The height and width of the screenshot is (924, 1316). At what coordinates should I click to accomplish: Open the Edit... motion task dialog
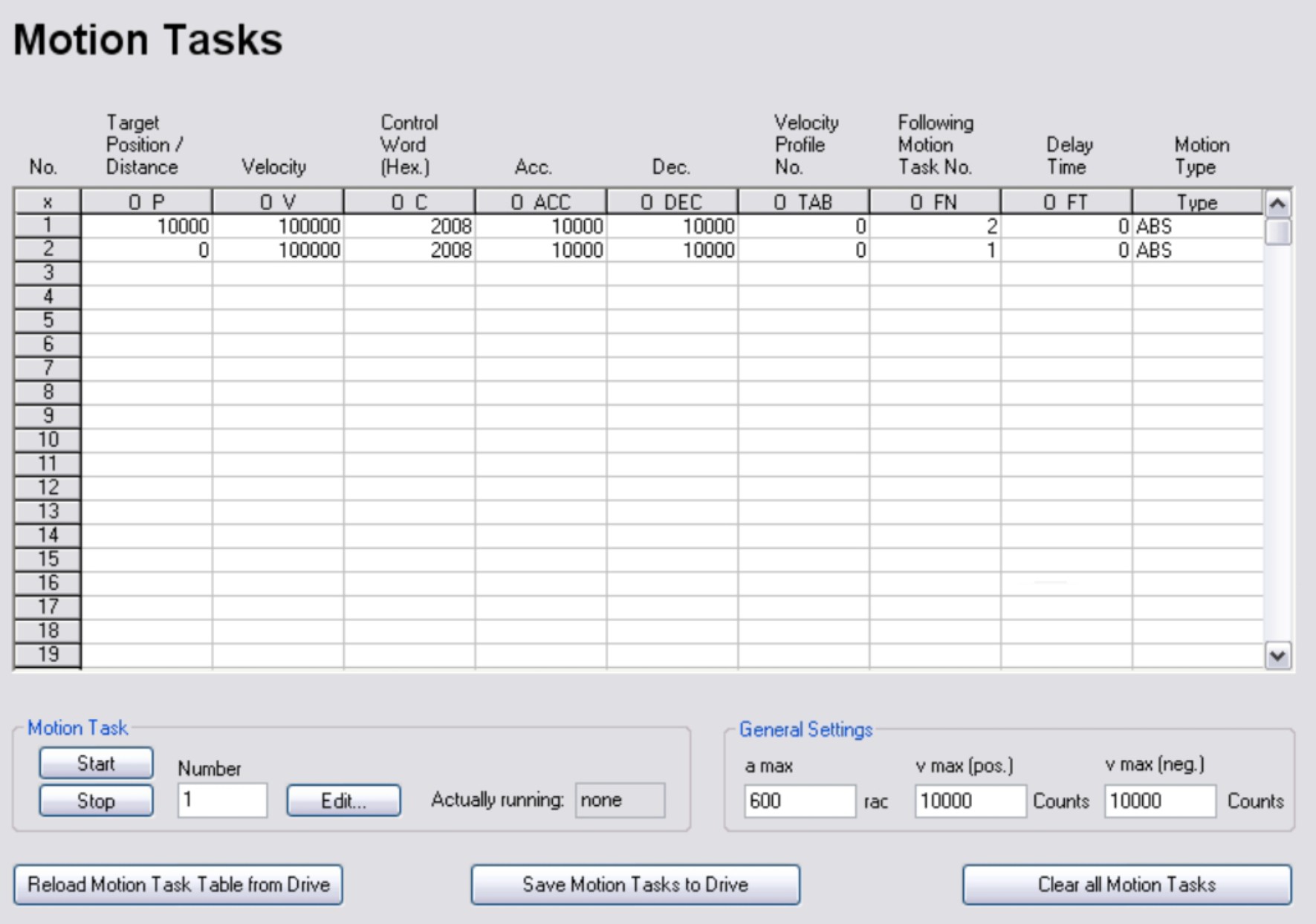pos(343,801)
